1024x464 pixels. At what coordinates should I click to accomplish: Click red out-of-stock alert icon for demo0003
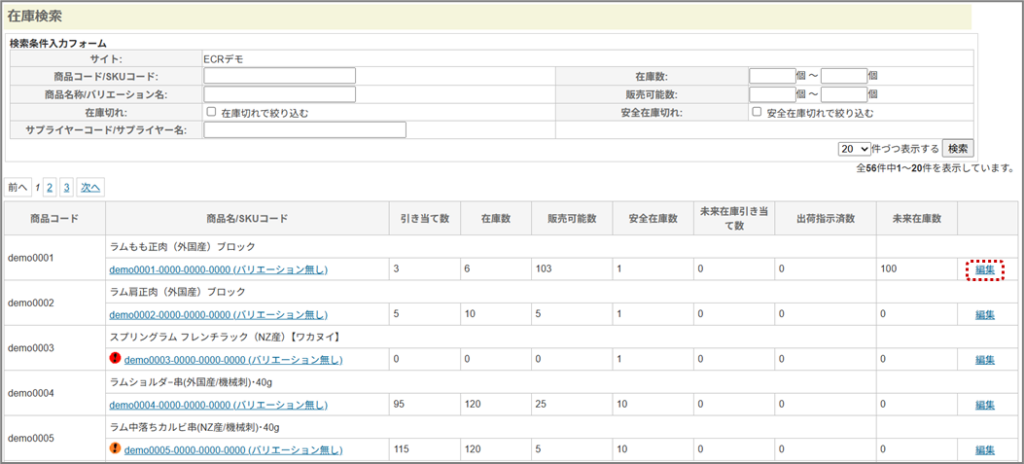pos(115,359)
